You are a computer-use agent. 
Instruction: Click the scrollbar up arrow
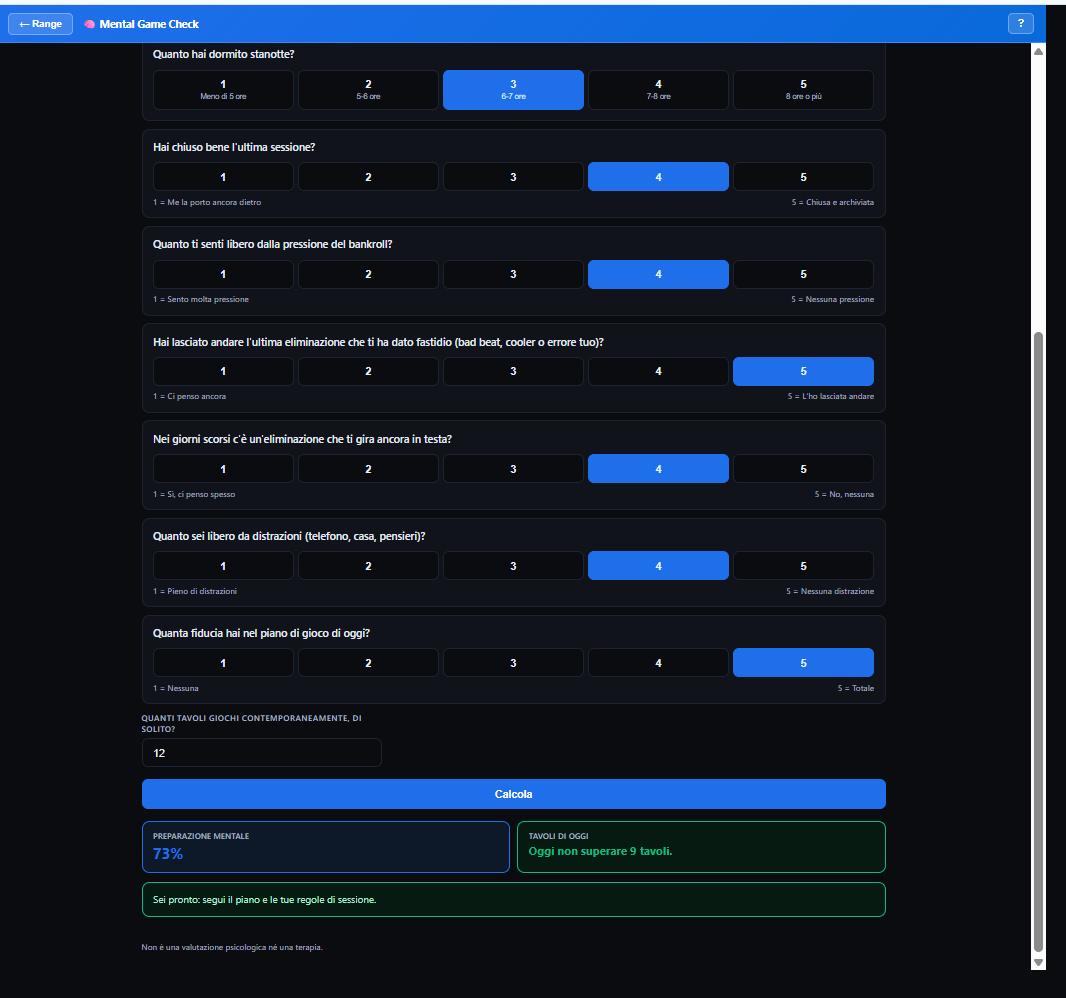pos(1038,52)
